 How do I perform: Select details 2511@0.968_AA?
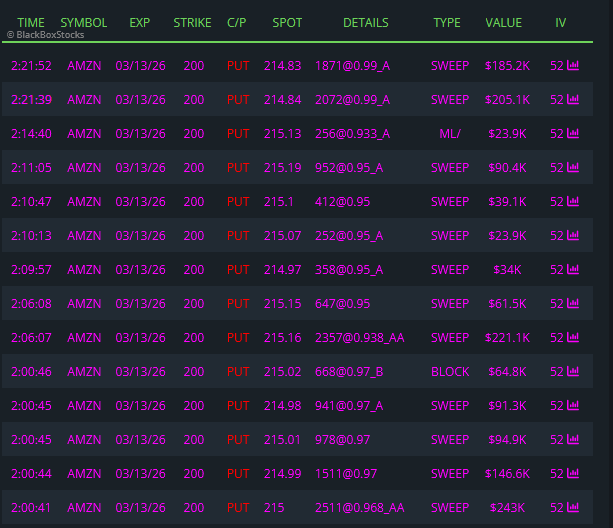(360, 508)
